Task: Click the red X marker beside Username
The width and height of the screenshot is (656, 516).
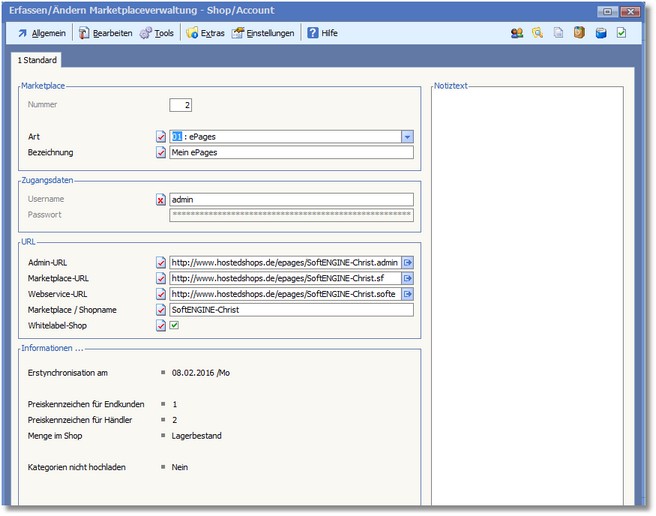Action: coord(161,199)
